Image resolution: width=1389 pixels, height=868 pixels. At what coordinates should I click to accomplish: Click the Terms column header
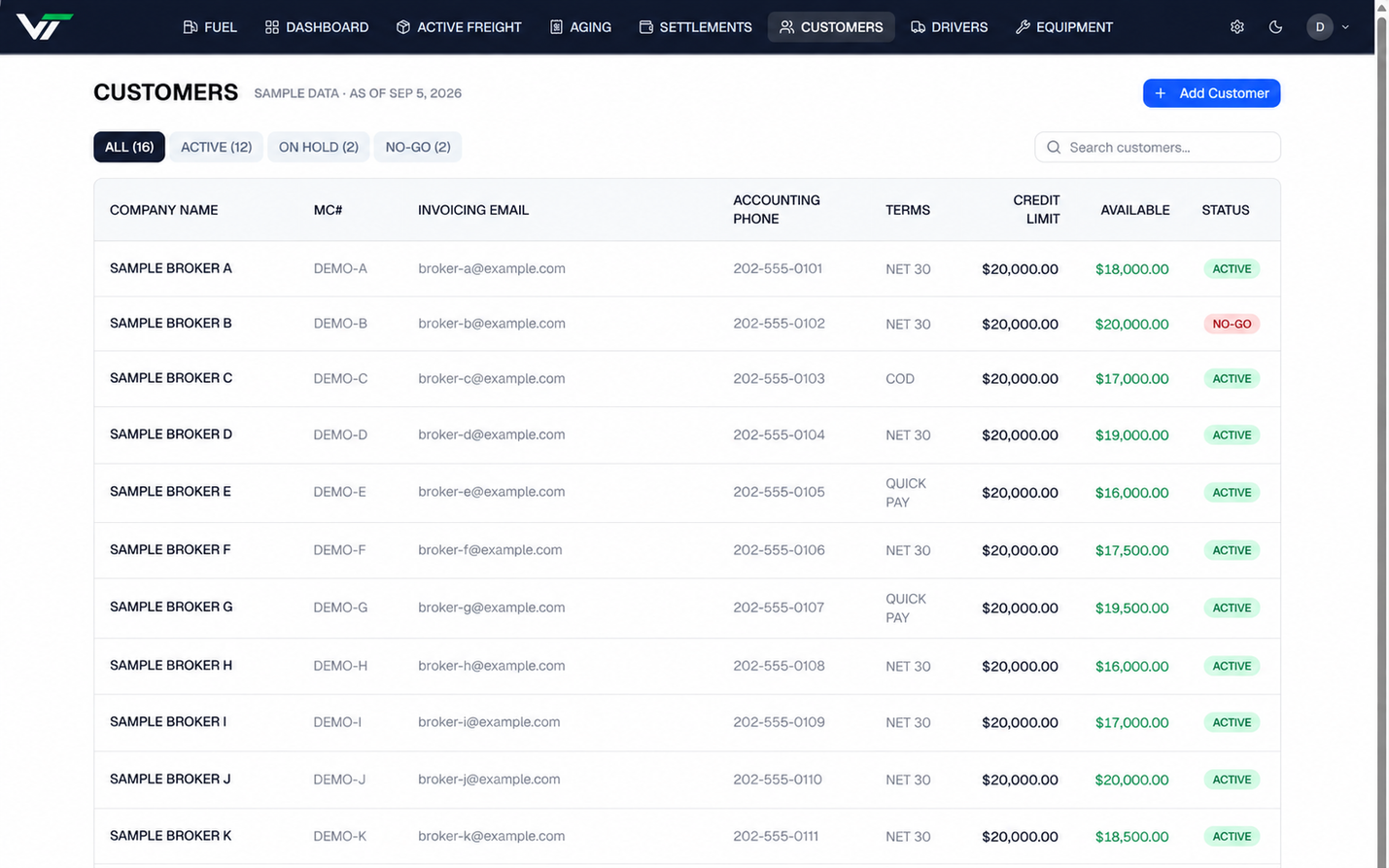tap(908, 210)
